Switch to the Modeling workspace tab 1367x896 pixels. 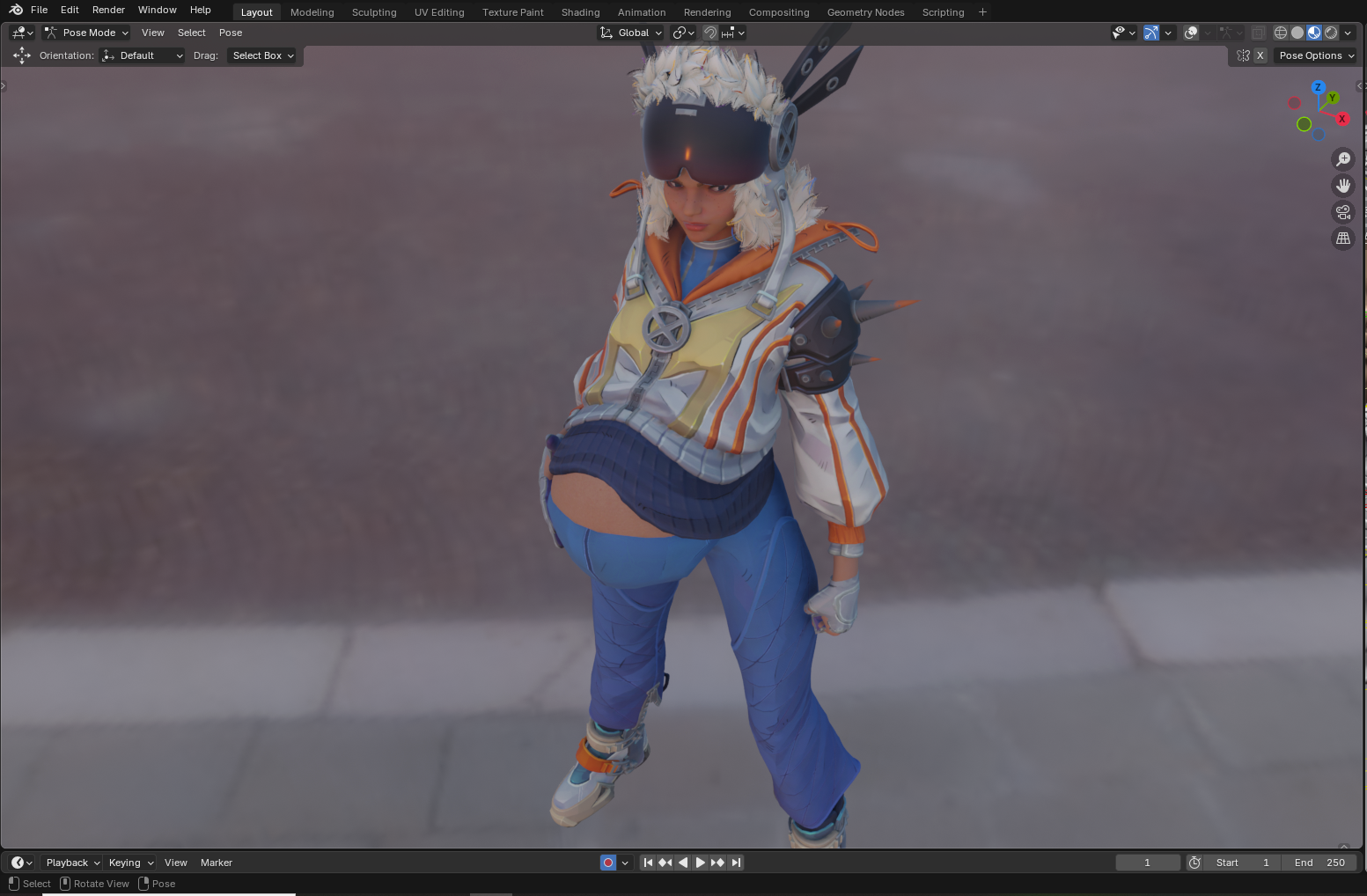(312, 12)
